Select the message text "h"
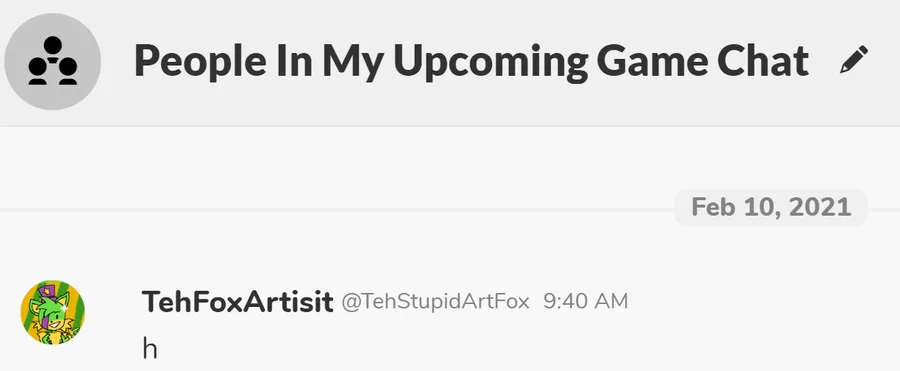This screenshot has height=371, width=900. [x=150, y=349]
